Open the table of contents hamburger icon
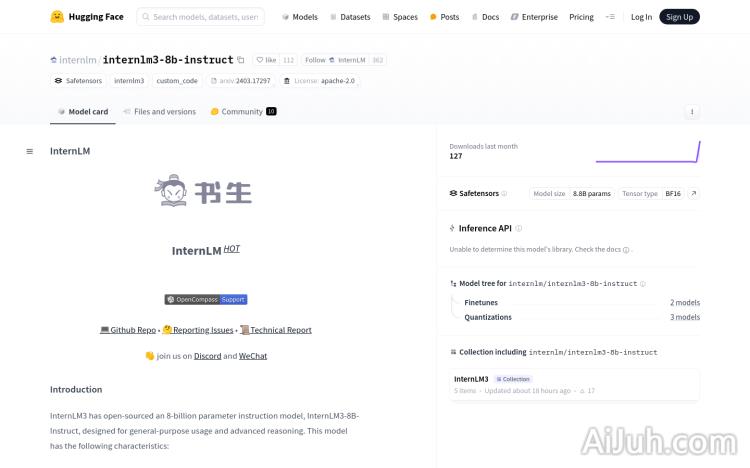The image size is (750, 468). pos(30,151)
